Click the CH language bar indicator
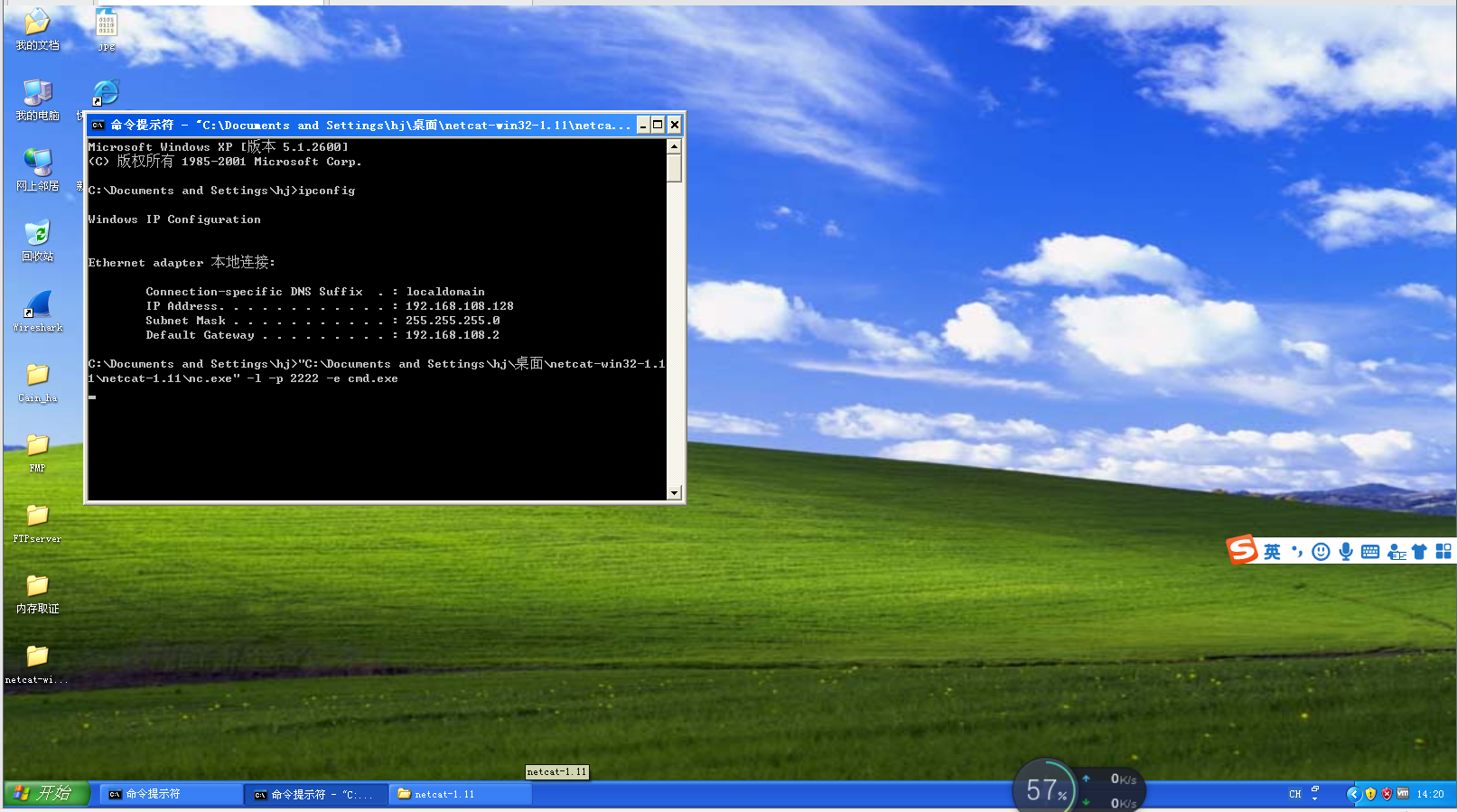The width and height of the screenshot is (1457, 812). tap(1295, 794)
